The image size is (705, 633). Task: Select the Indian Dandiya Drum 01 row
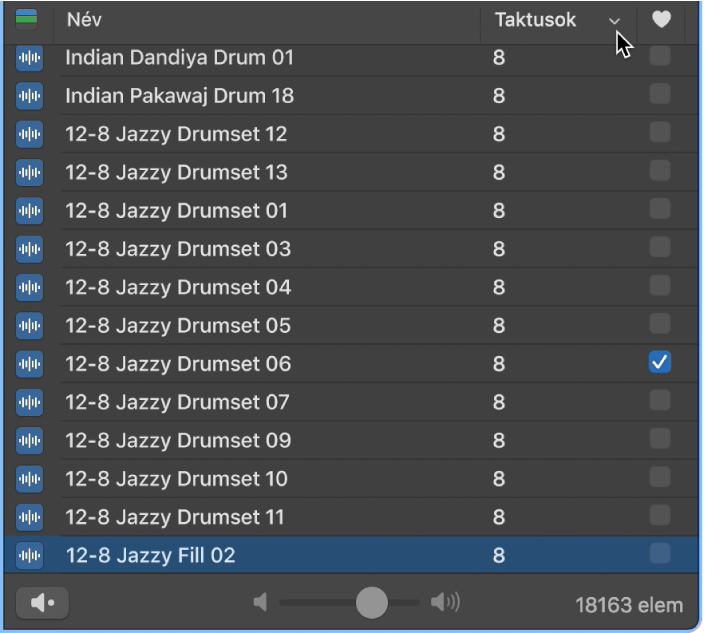[180, 58]
